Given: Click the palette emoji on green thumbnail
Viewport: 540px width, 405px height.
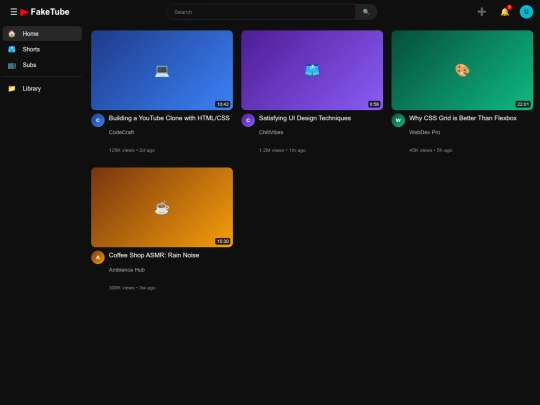Looking at the screenshot, I should click(x=462, y=71).
